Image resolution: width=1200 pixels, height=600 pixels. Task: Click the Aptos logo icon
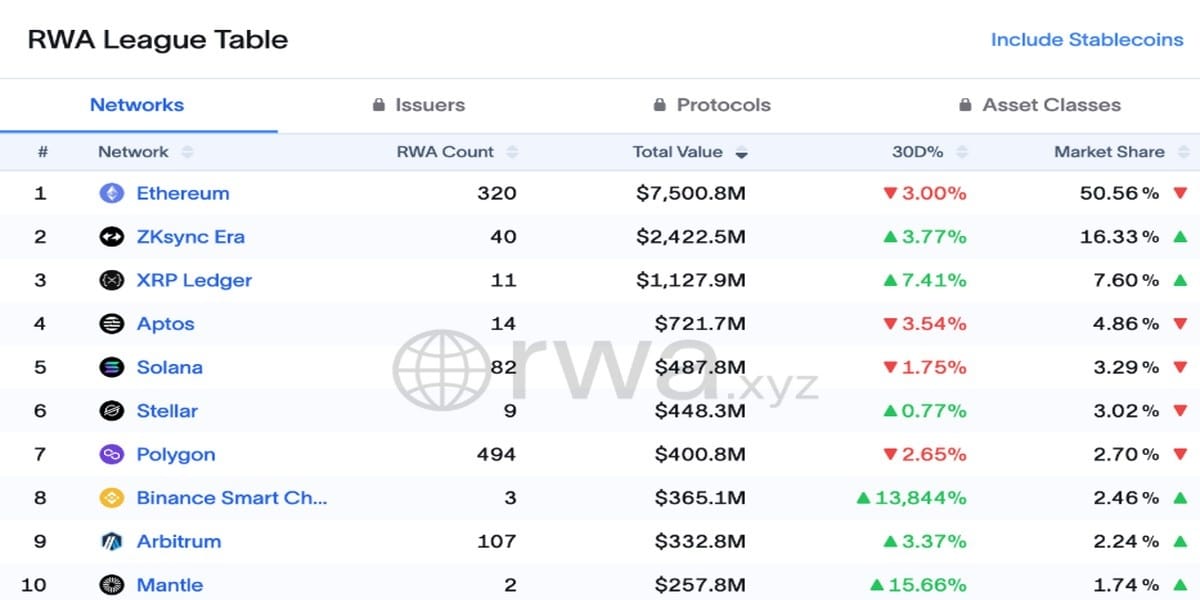pyautogui.click(x=112, y=324)
